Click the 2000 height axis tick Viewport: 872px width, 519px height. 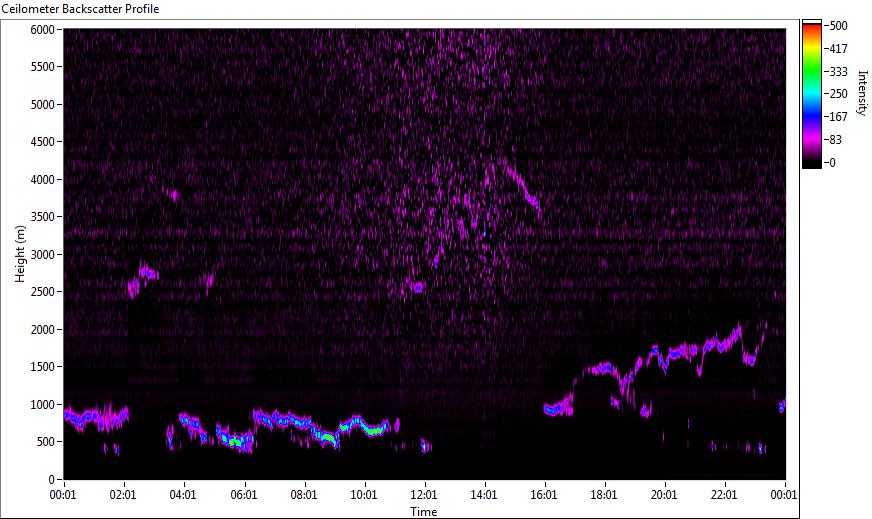coord(42,330)
